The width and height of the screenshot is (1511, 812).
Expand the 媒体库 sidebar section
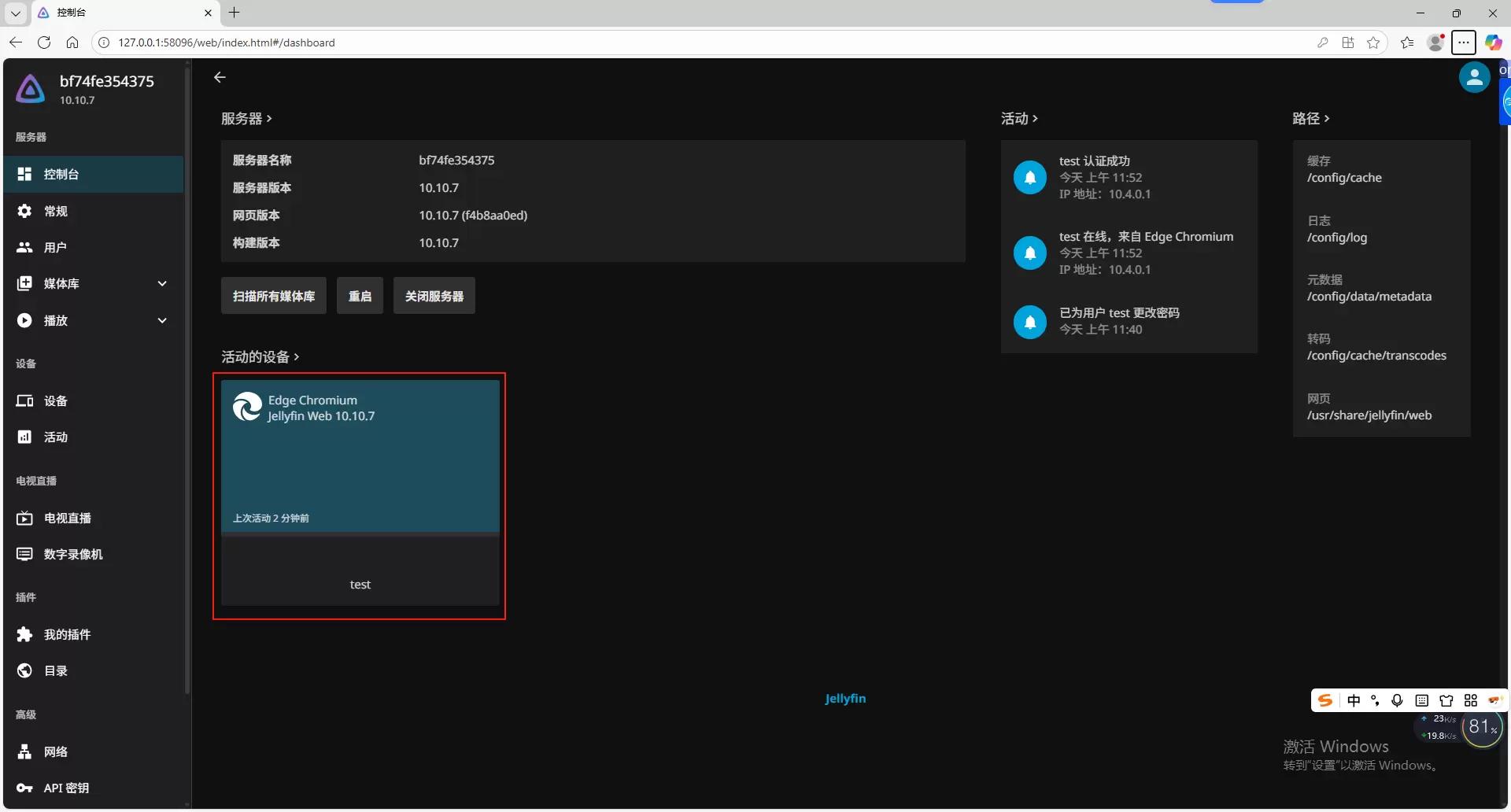162,283
